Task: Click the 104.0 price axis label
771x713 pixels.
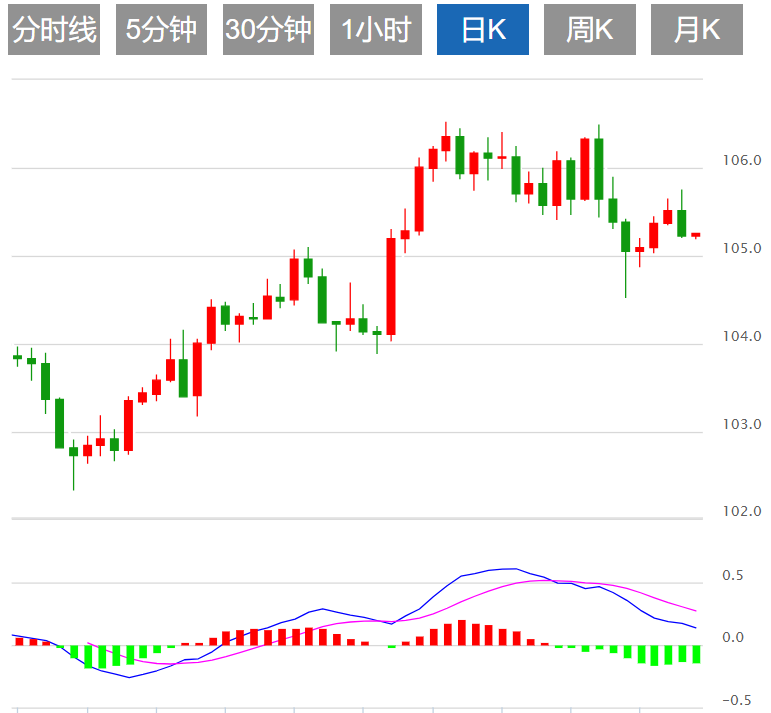Action: point(741,336)
